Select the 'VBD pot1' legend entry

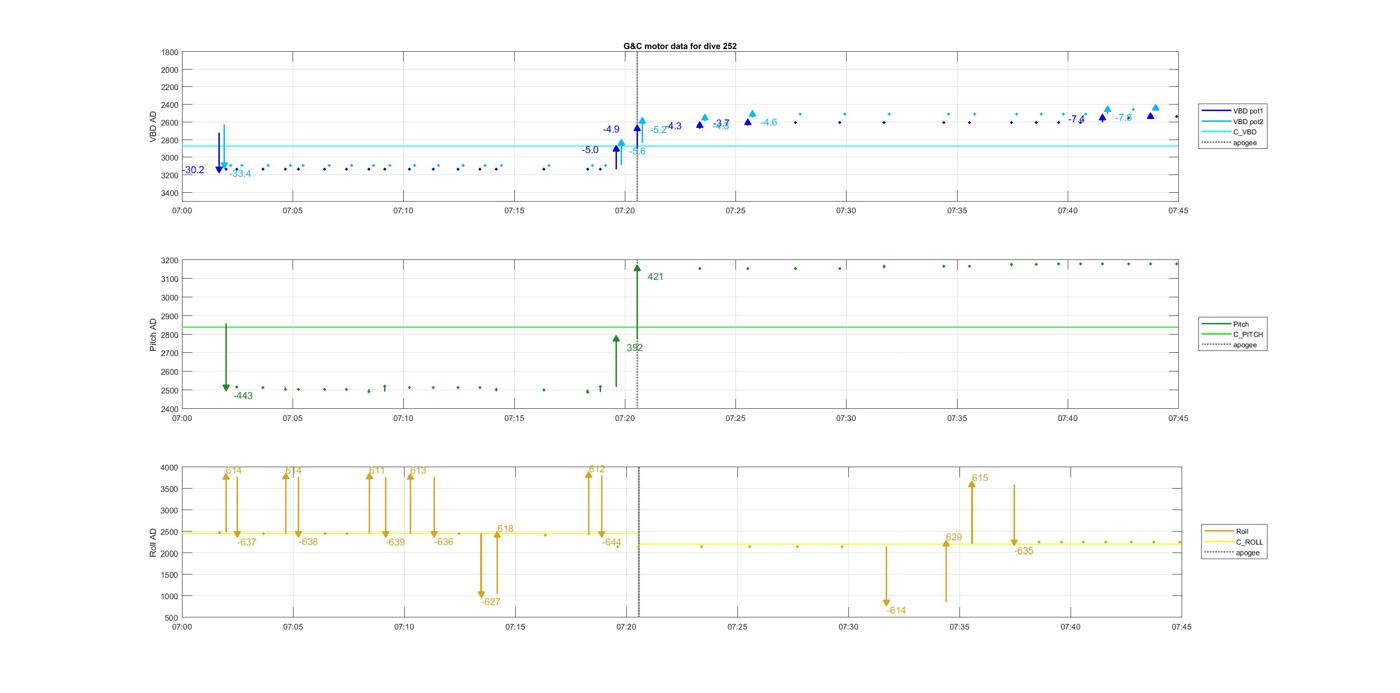[x=1234, y=110]
